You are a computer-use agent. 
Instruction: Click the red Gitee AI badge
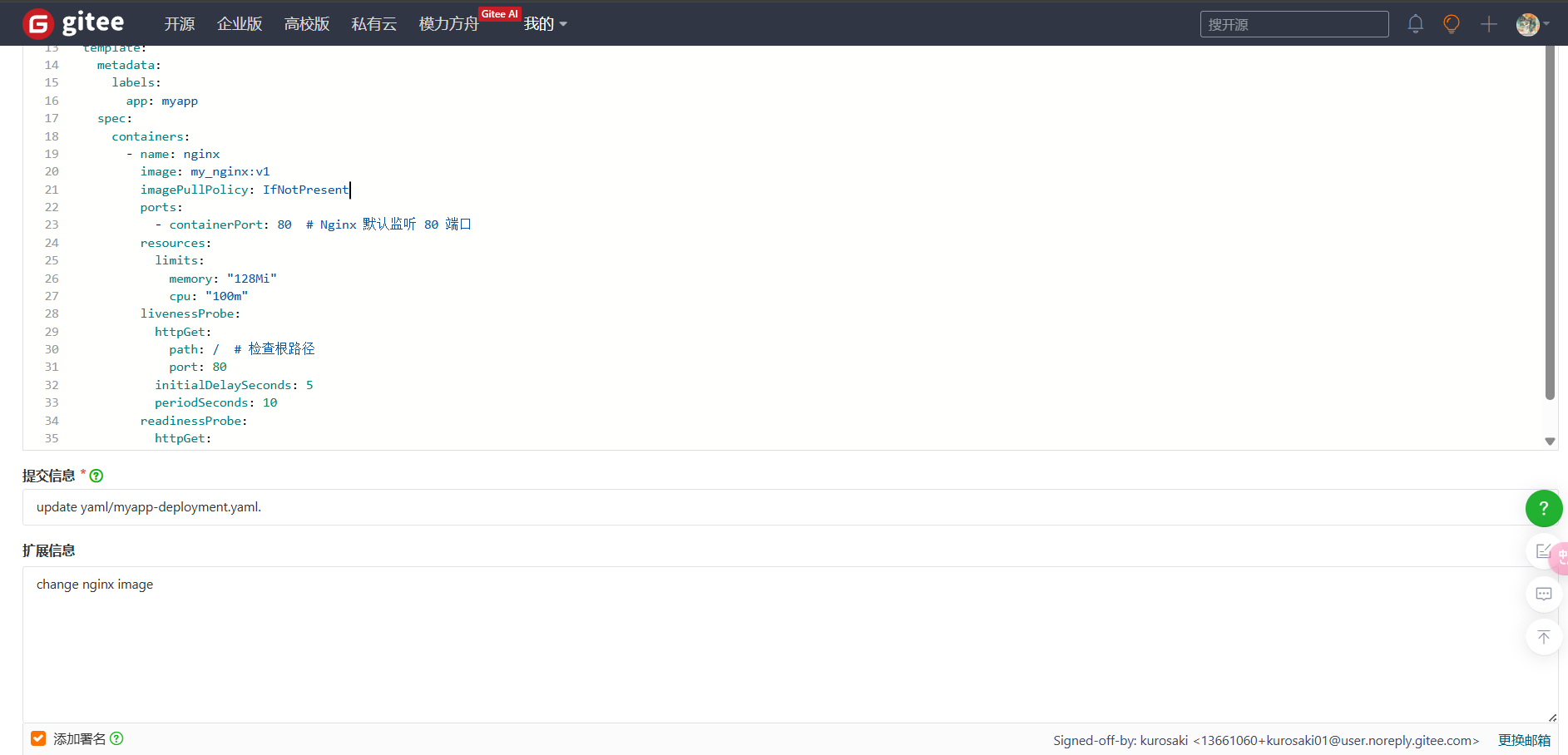point(500,14)
